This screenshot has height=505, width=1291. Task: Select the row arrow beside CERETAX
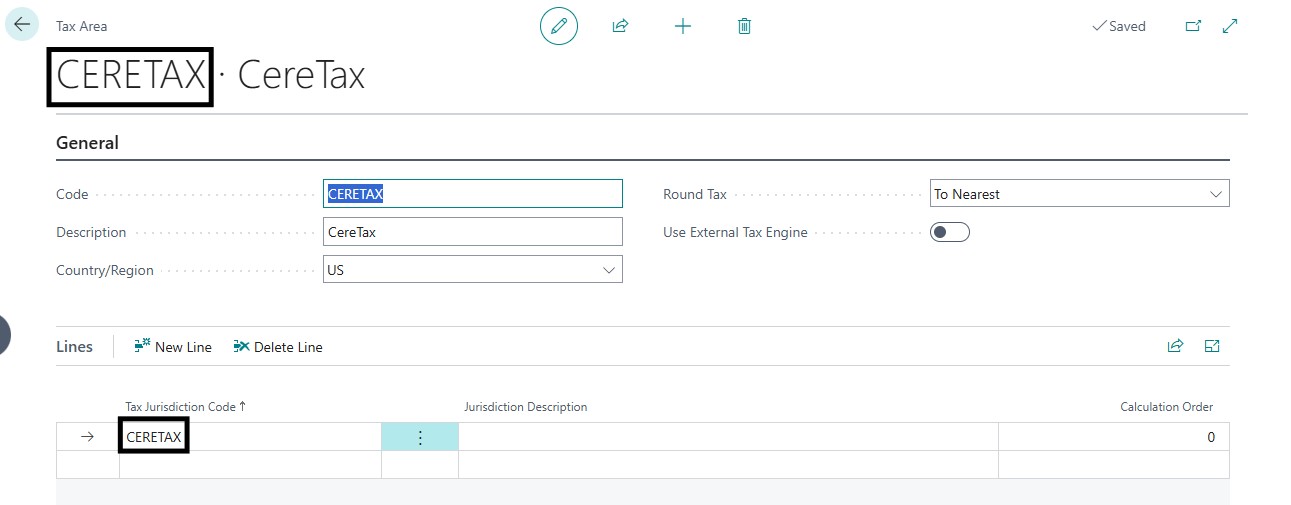(87, 437)
